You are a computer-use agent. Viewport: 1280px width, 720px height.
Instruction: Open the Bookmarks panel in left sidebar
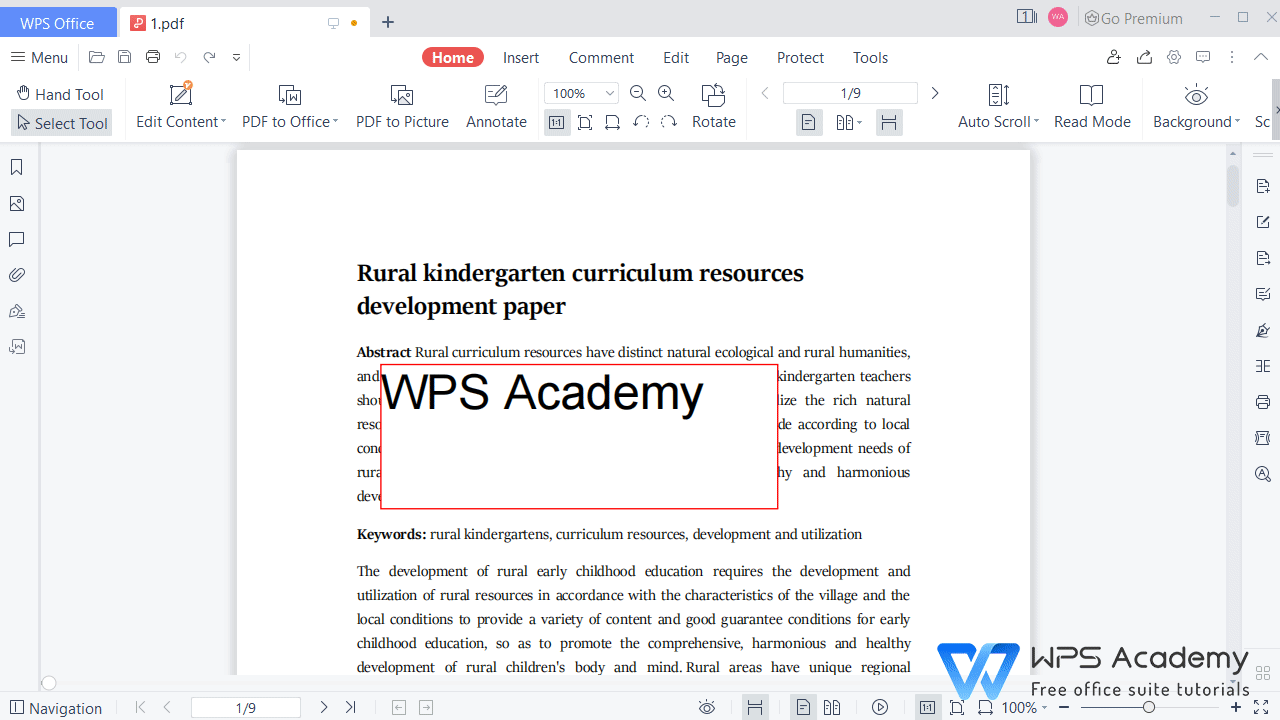(16, 167)
